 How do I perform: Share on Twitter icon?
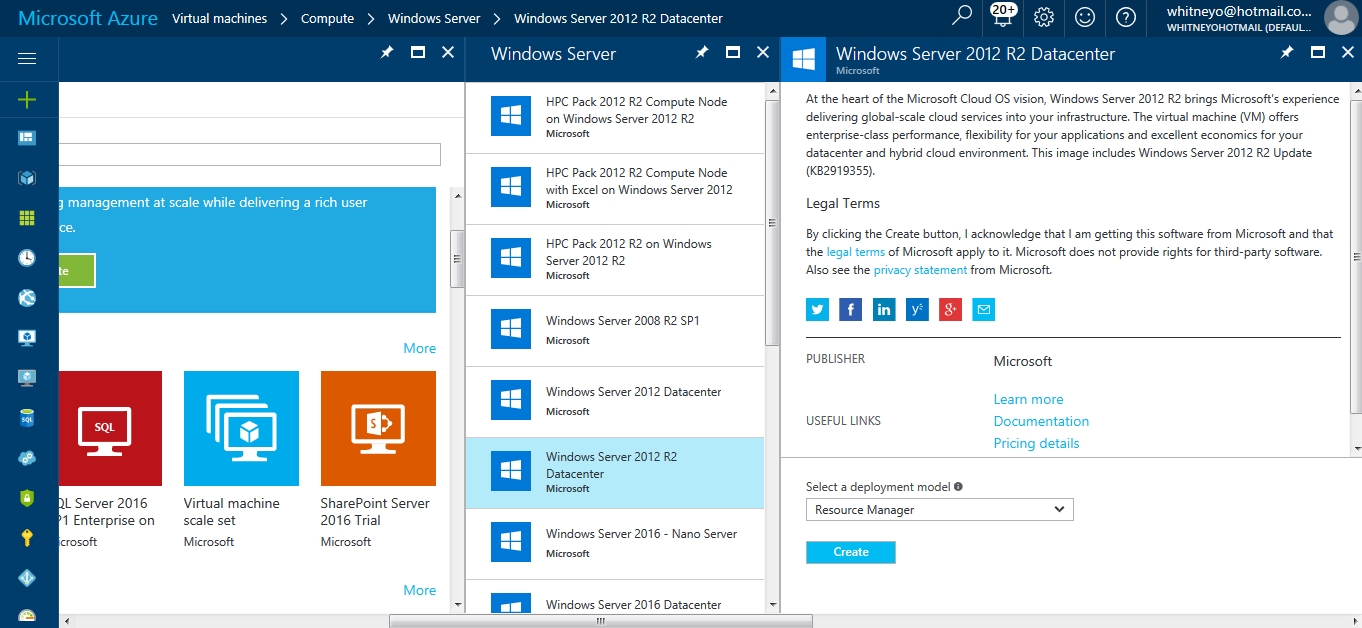tap(818, 309)
